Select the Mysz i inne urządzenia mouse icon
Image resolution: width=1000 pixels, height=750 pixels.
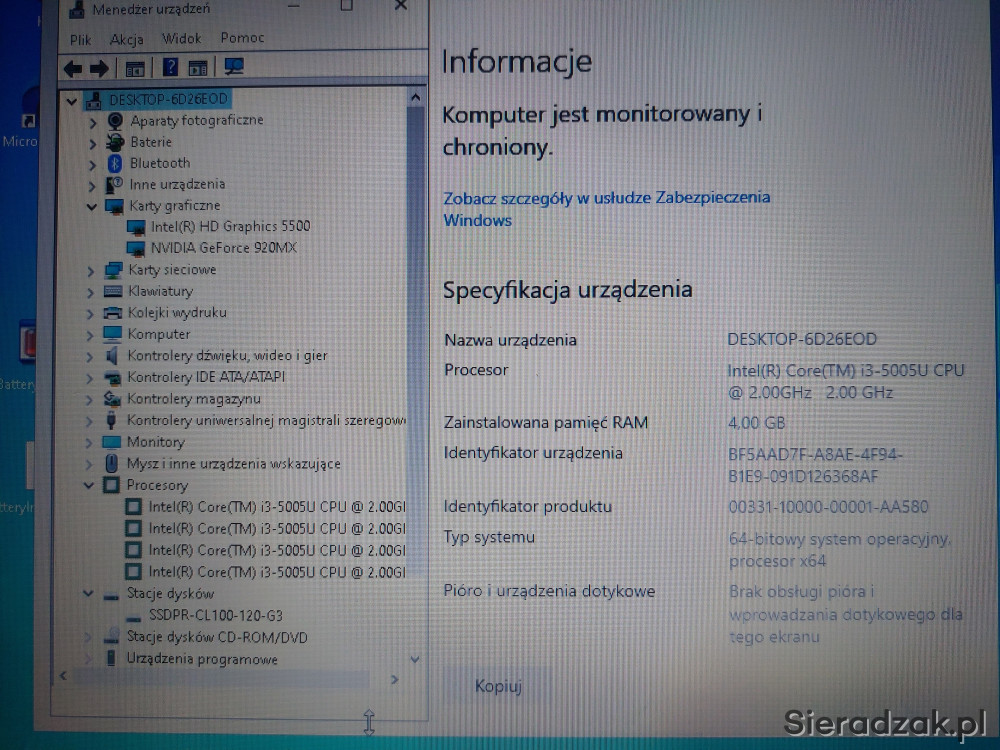click(111, 463)
